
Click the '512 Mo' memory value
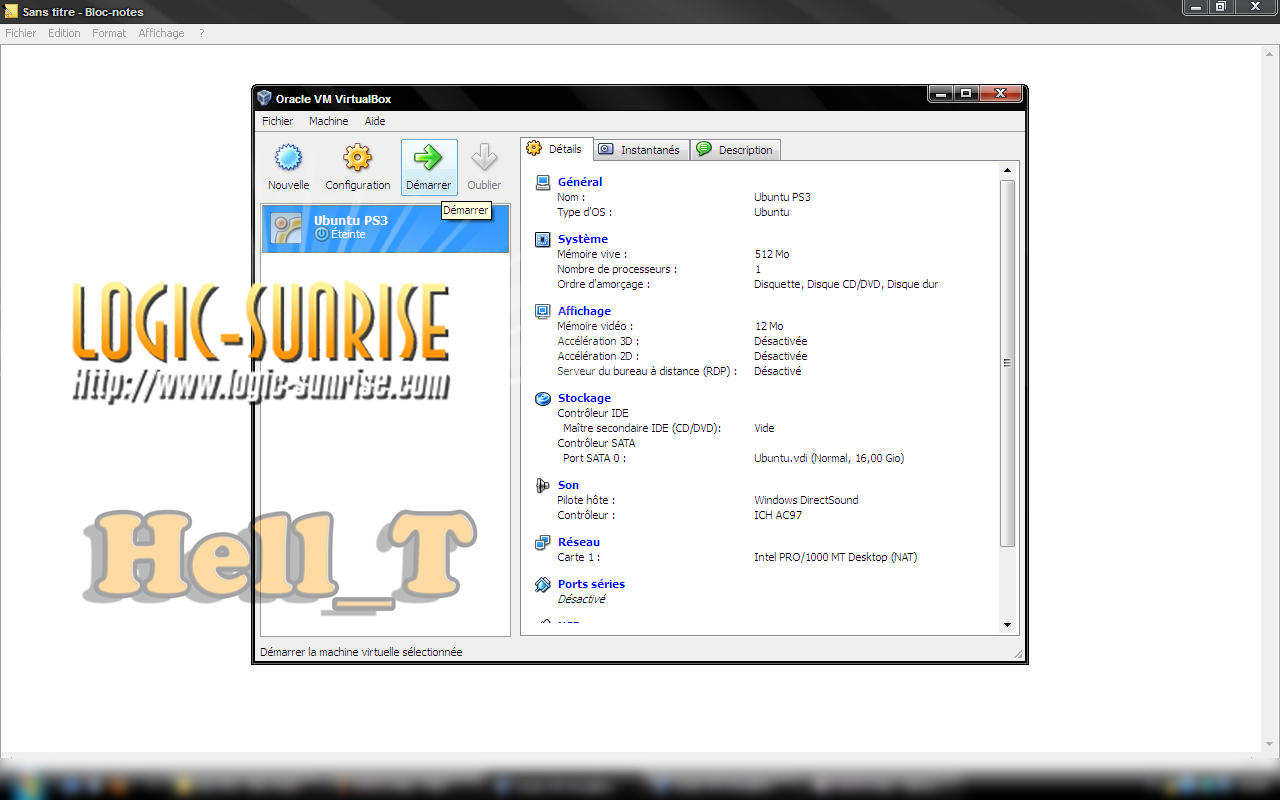[772, 254]
